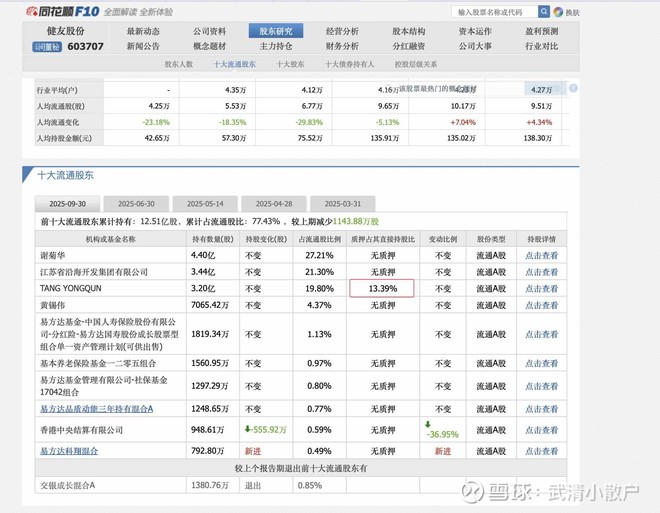The width and height of the screenshot is (660, 513).
Task: Open the 分红融资 menu item
Action: (x=409, y=46)
